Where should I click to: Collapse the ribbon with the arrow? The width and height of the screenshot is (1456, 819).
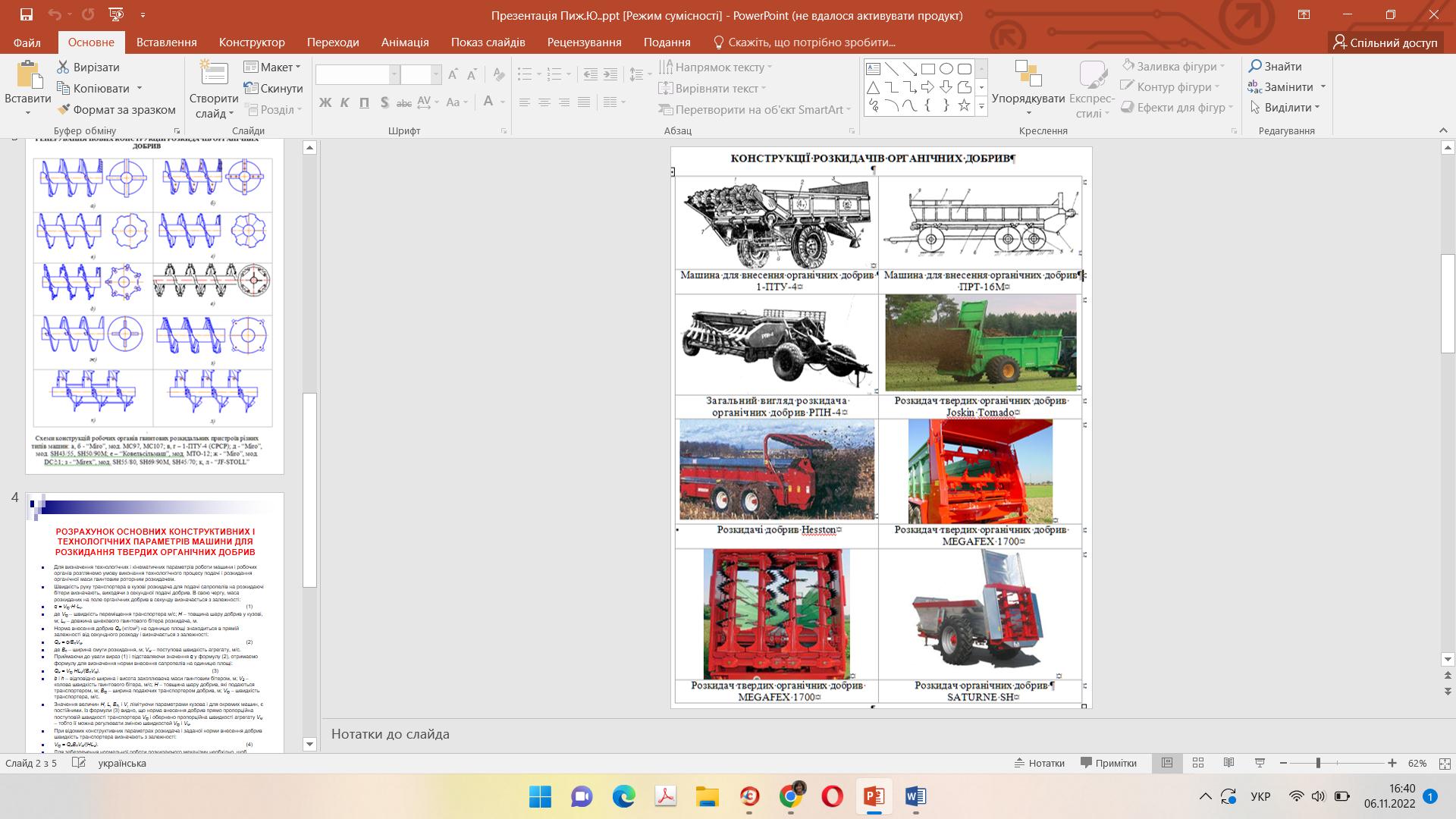click(1443, 130)
